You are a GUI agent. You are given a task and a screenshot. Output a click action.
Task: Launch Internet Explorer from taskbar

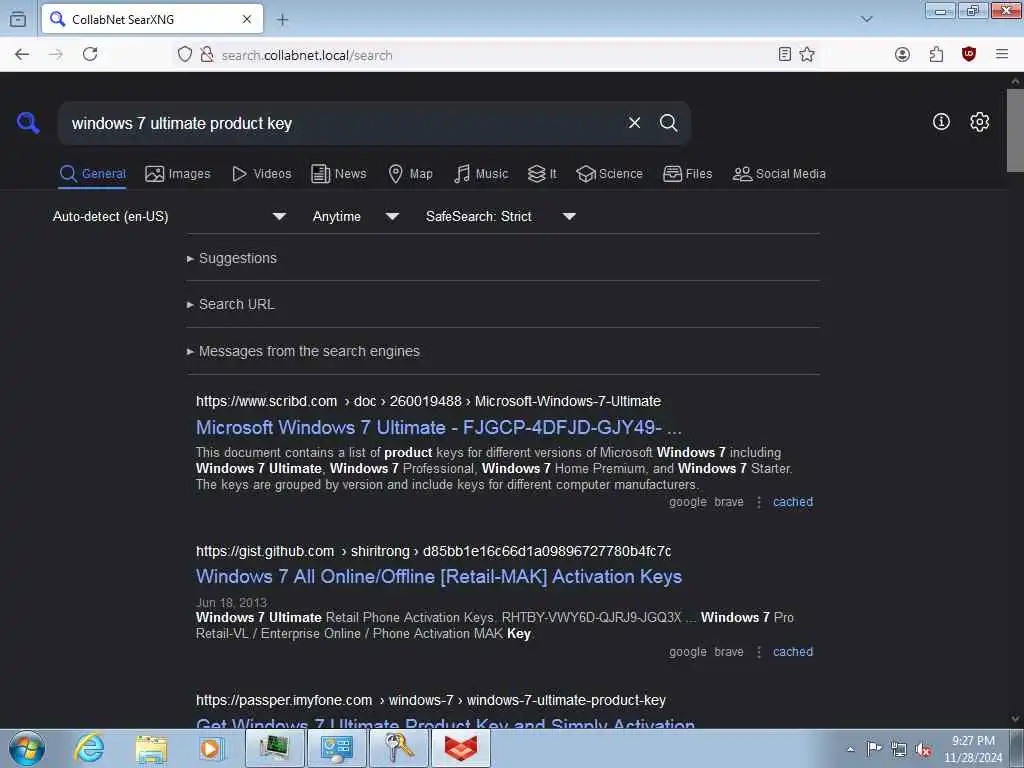(89, 748)
